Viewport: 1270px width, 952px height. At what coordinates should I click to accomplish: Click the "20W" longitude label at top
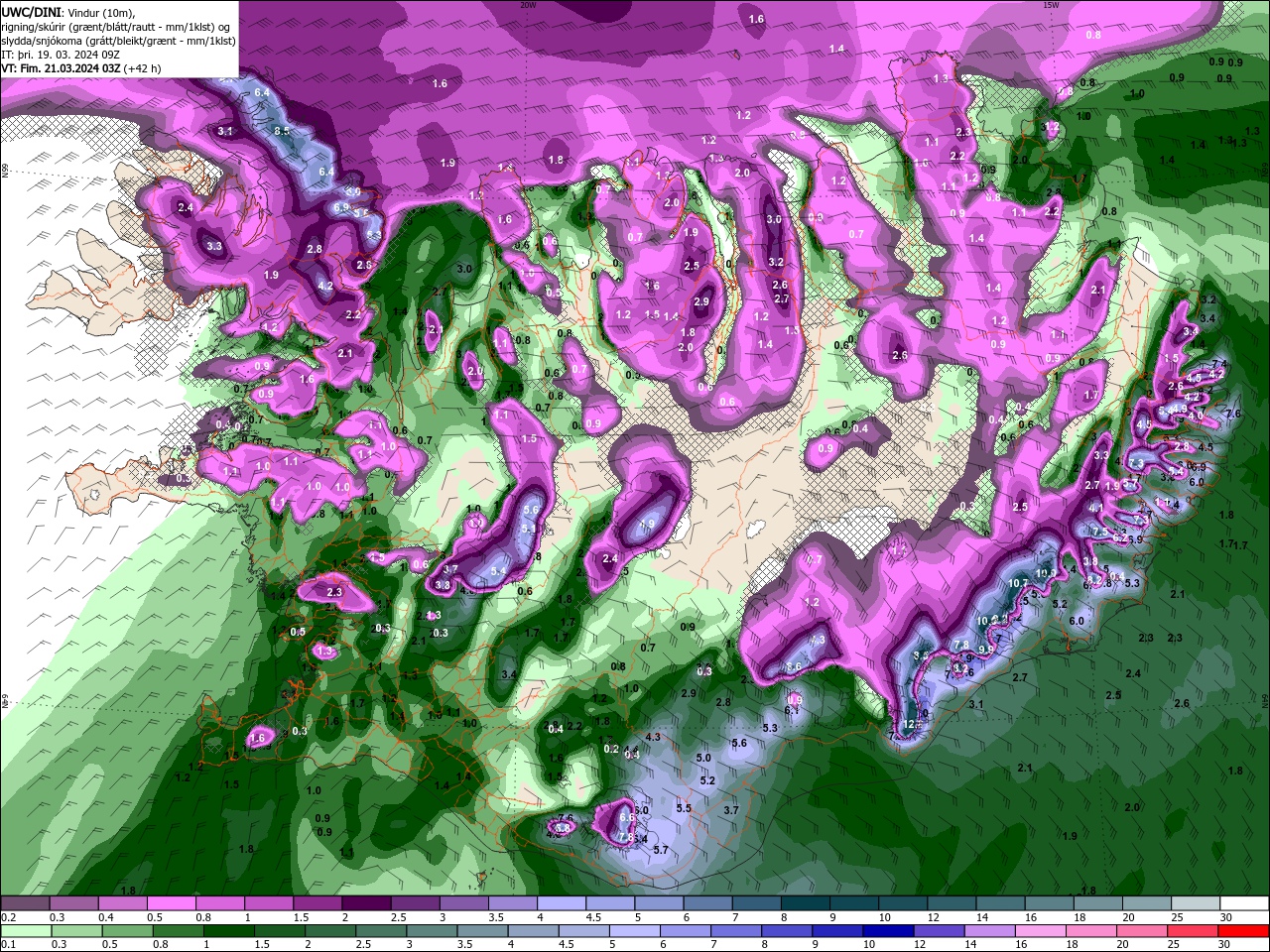[x=527, y=5]
